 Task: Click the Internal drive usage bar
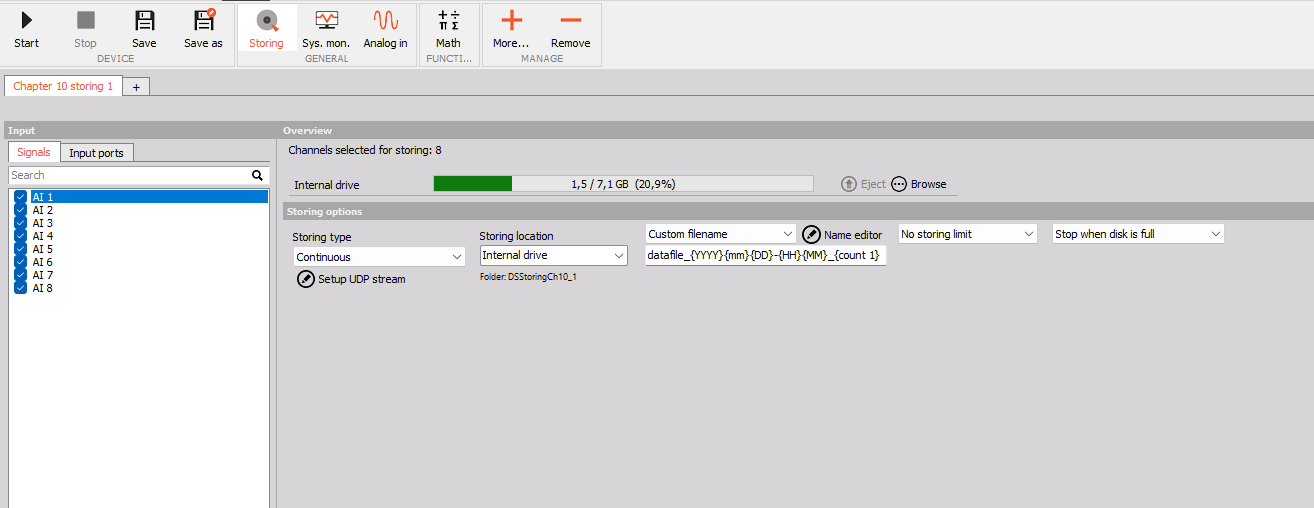(x=623, y=184)
